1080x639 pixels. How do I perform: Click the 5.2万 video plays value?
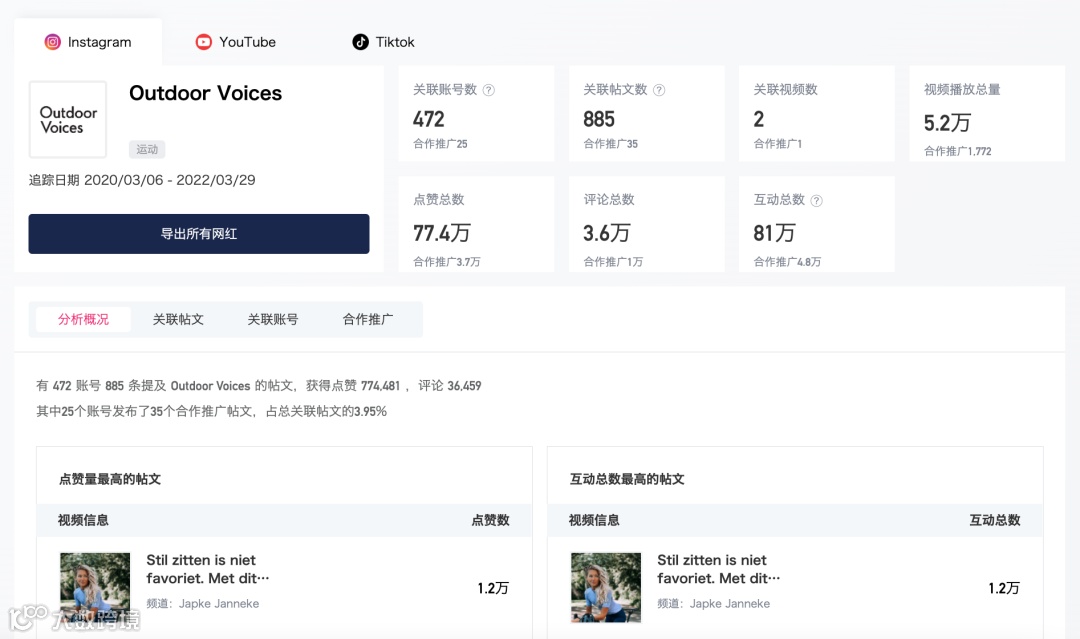(x=947, y=123)
